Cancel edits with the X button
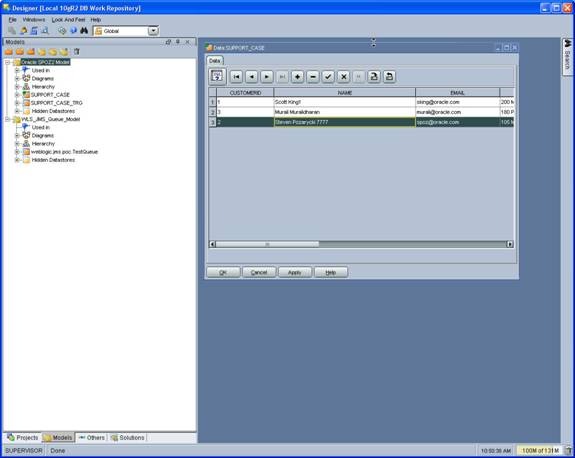This screenshot has height=458, width=575. point(344,77)
